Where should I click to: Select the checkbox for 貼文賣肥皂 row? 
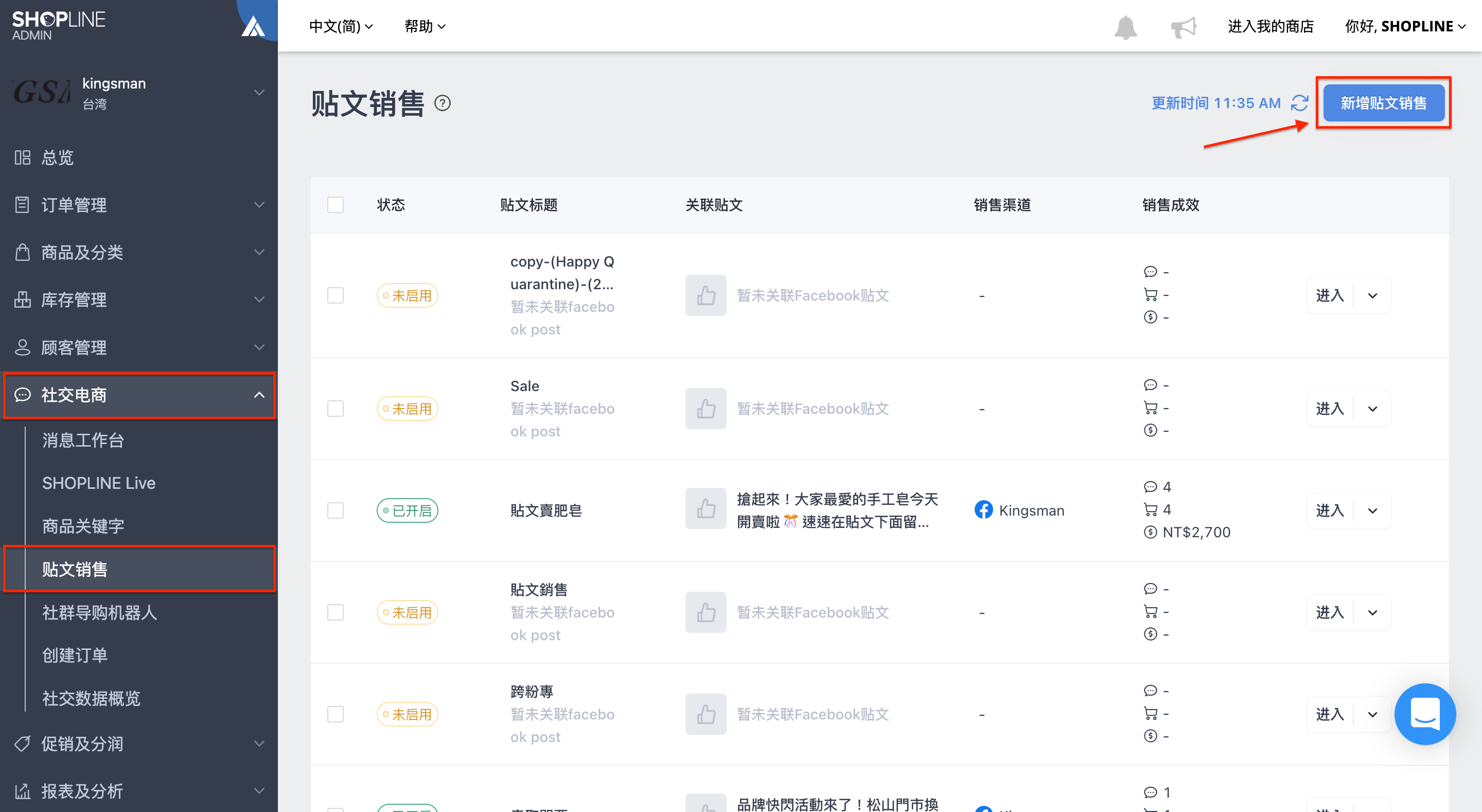point(336,510)
